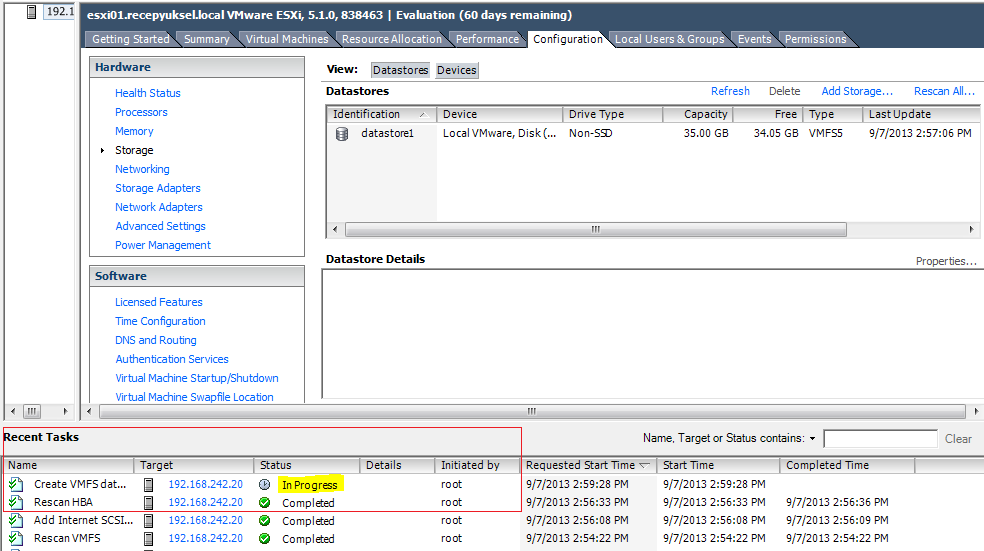This screenshot has width=984, height=551.
Task: Click 192.168.242.20 target in Create VMFS row
Action: pyautogui.click(x=205, y=484)
